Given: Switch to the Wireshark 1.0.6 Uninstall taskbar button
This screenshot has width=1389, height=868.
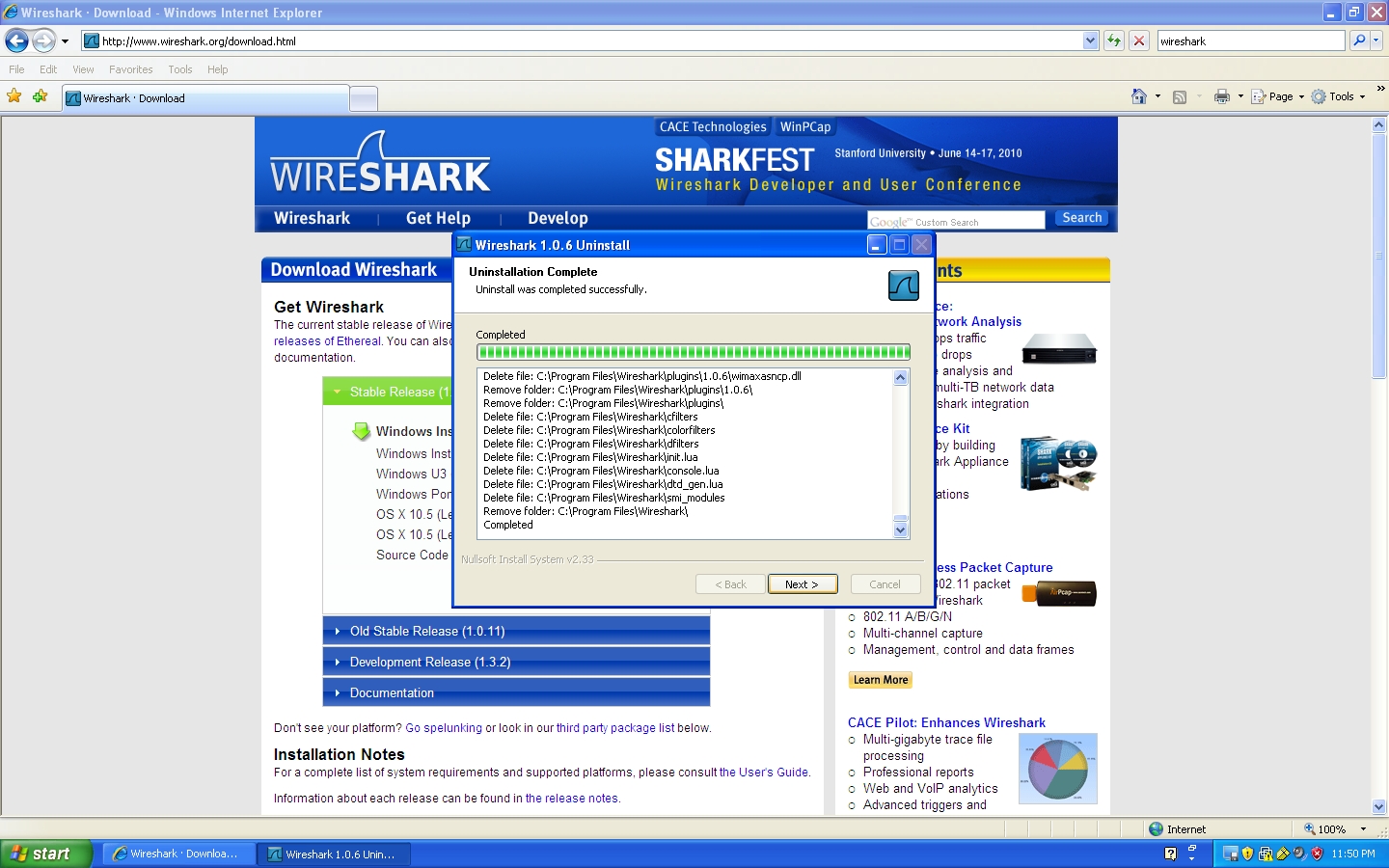Looking at the screenshot, I should pos(335,854).
